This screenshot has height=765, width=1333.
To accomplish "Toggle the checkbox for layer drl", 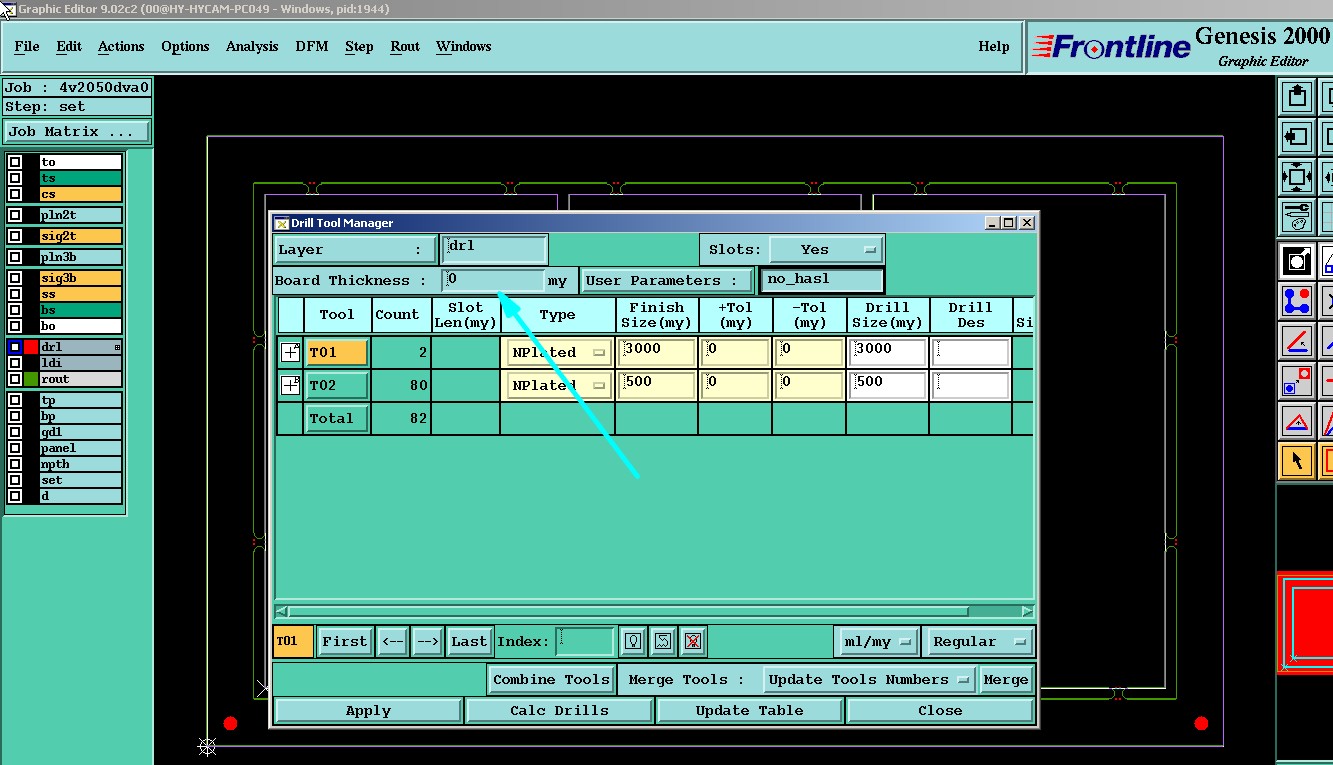I will click(x=15, y=347).
